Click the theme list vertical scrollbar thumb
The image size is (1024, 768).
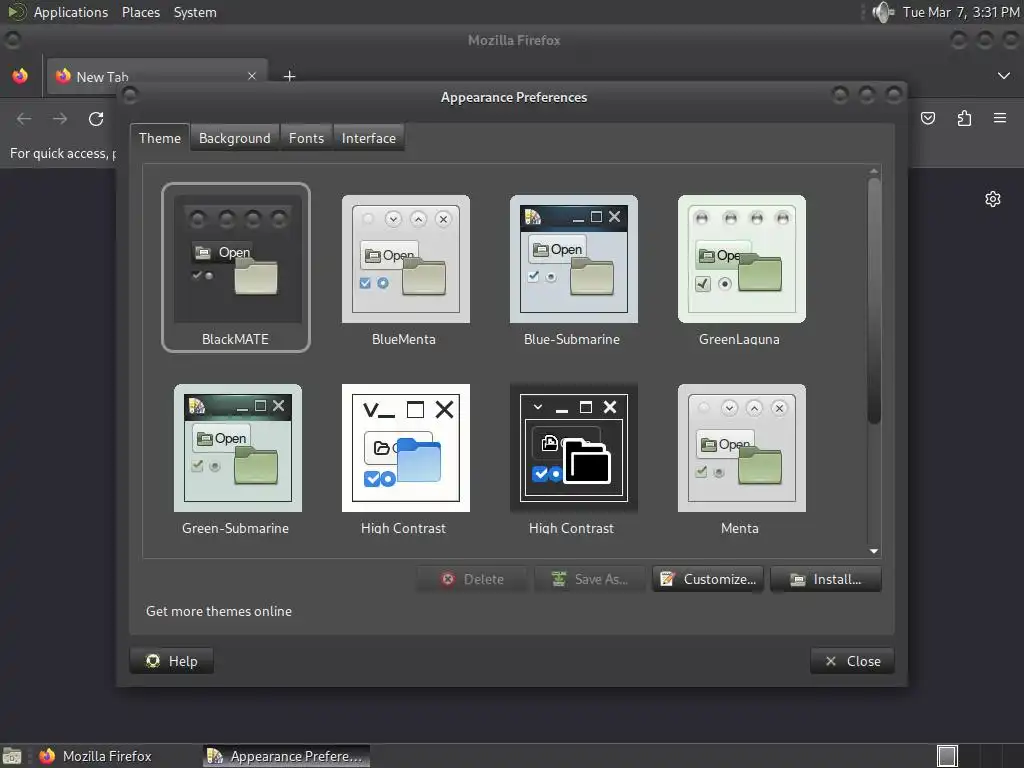point(874,300)
